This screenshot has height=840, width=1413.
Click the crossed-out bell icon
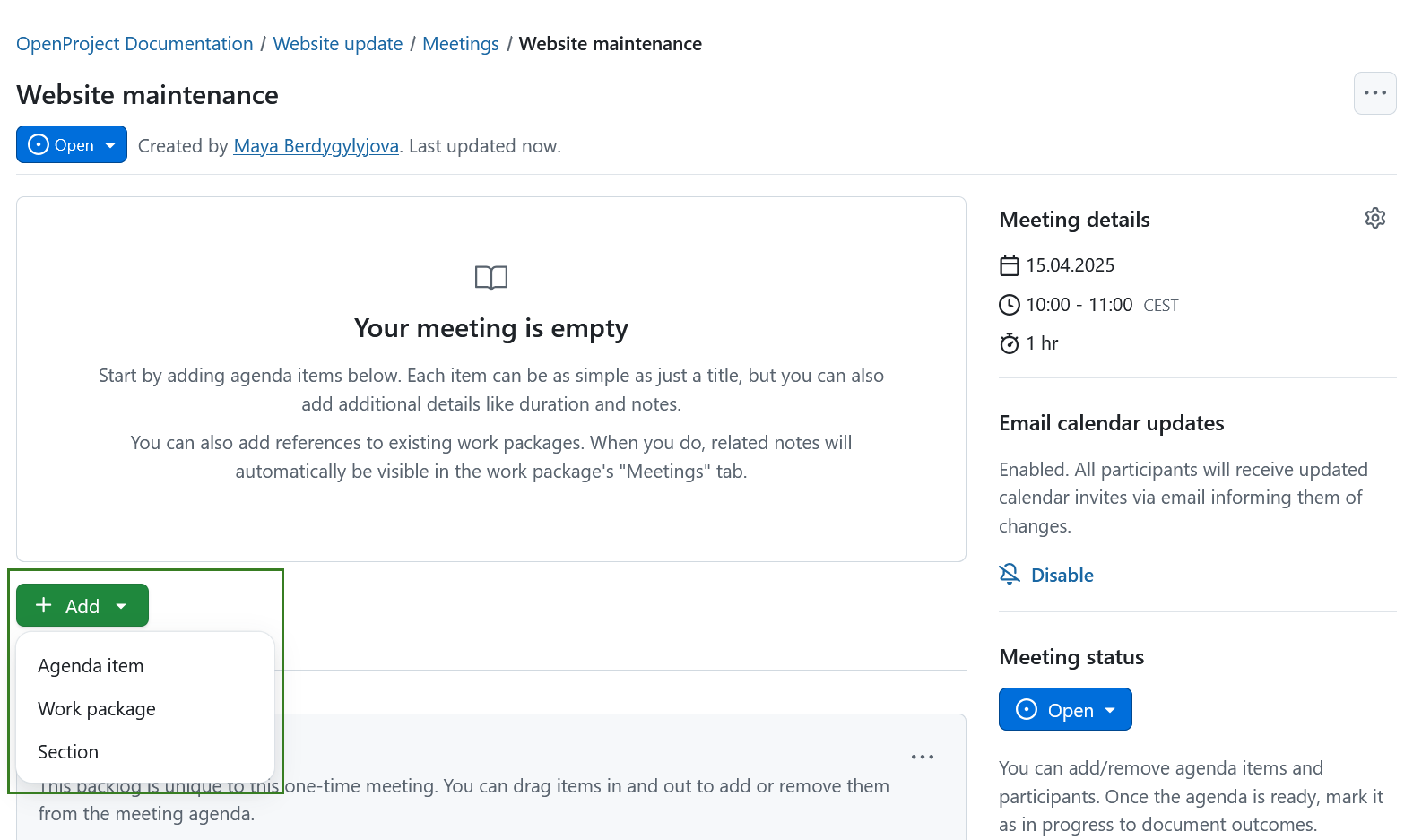1010,574
